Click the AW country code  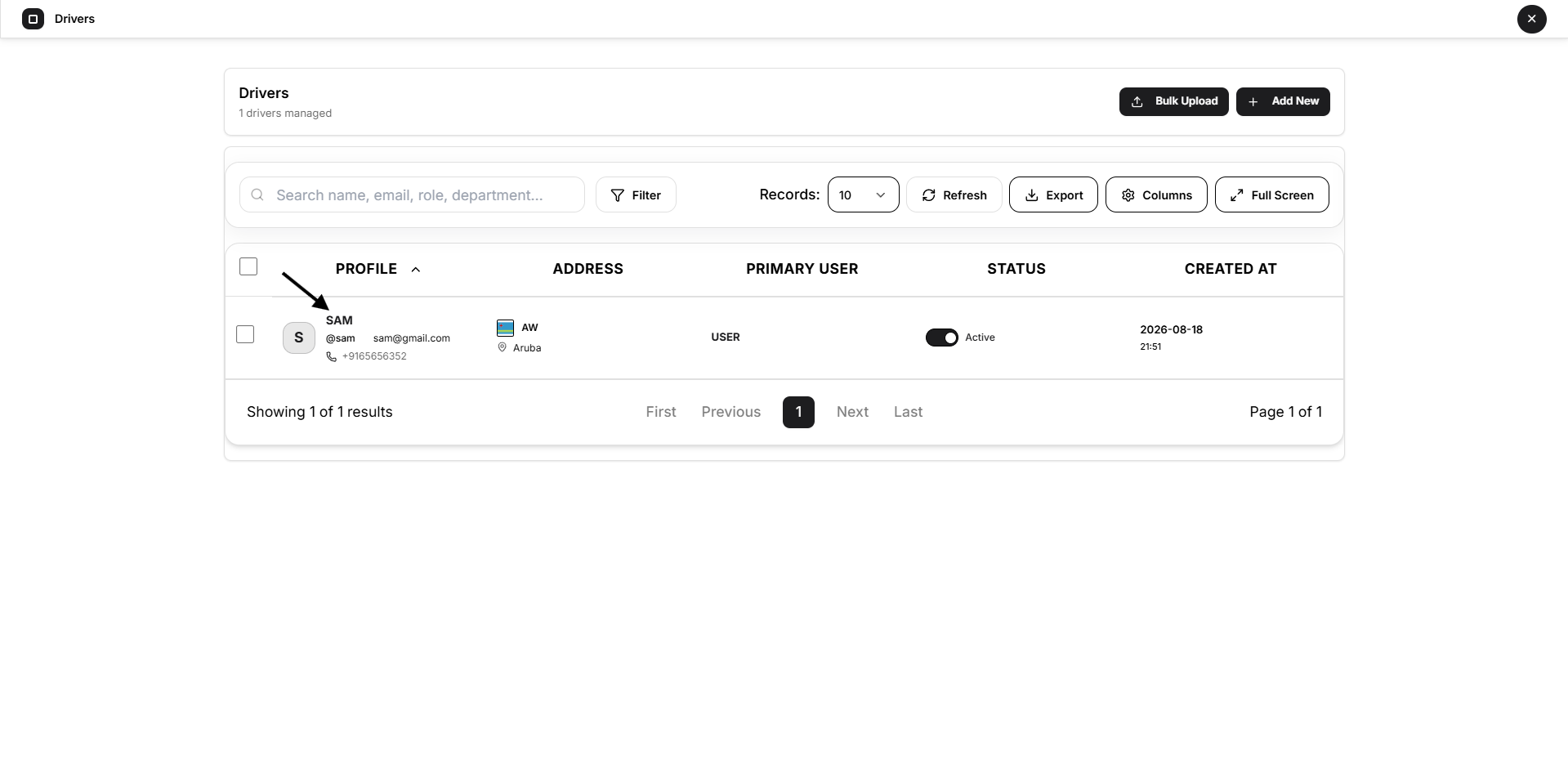tap(529, 328)
